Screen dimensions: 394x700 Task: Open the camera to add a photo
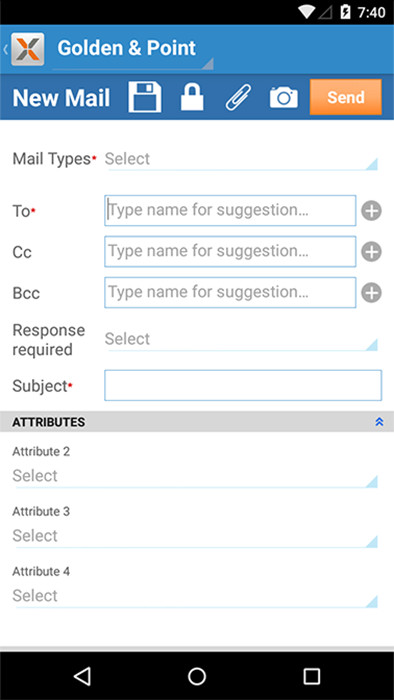pos(284,97)
